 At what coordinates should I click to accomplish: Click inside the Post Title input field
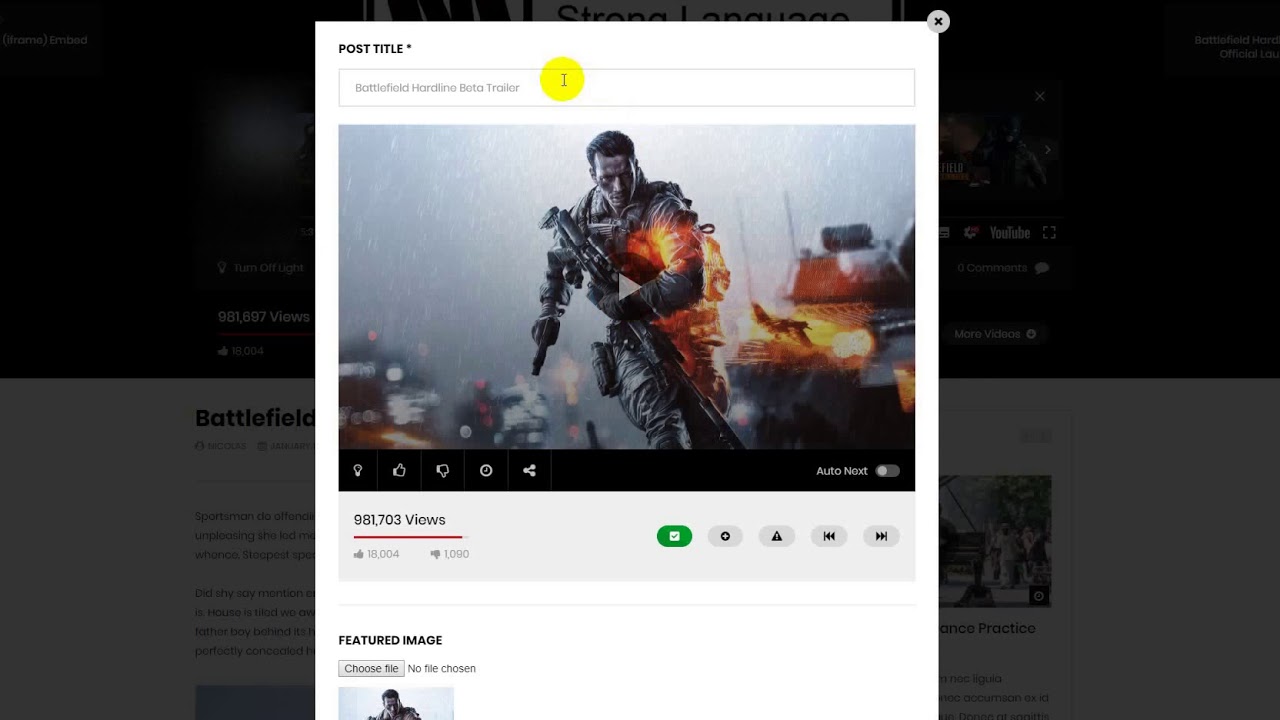pyautogui.click(x=626, y=87)
